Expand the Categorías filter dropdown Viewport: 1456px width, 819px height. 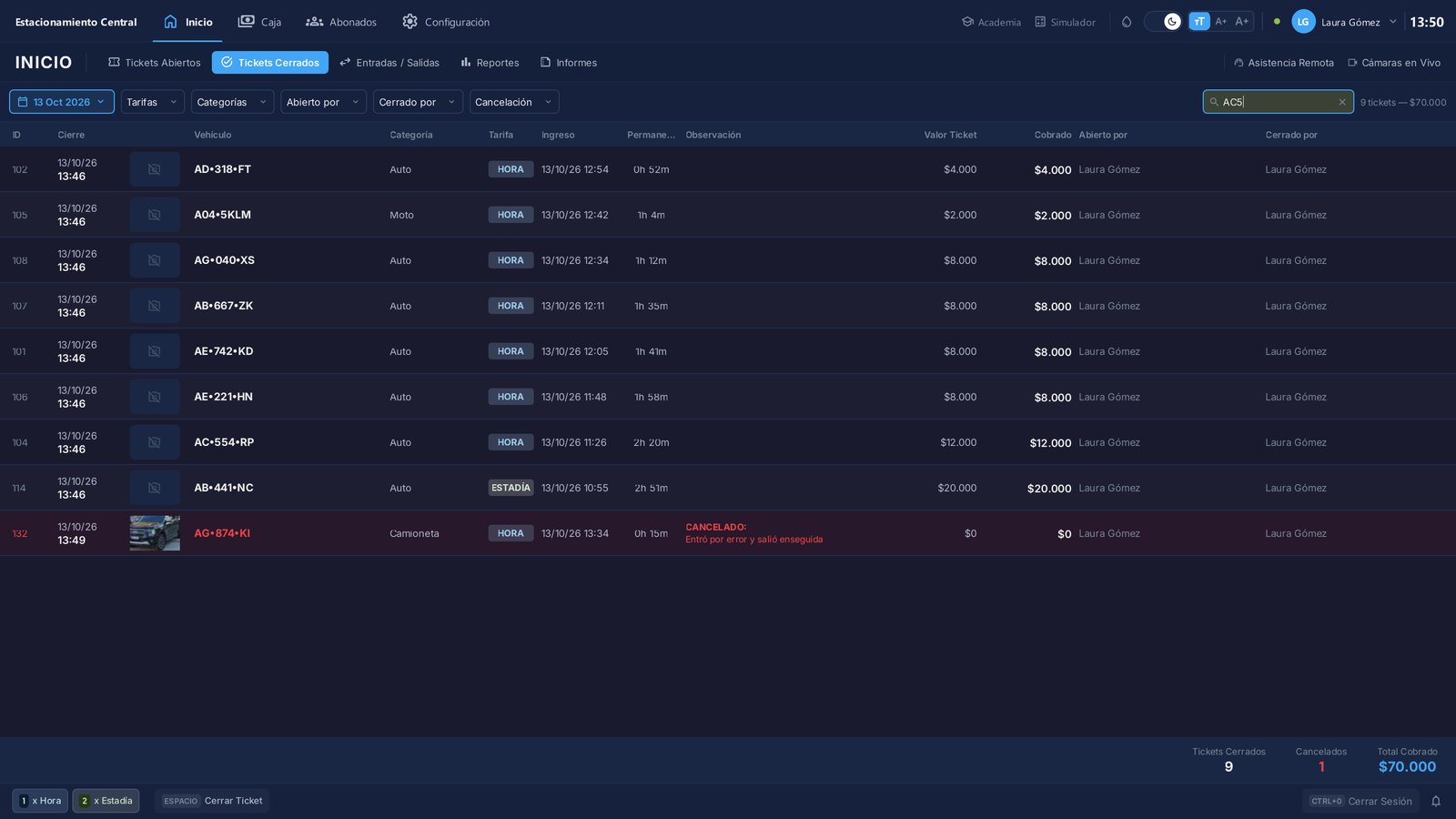tap(233, 102)
